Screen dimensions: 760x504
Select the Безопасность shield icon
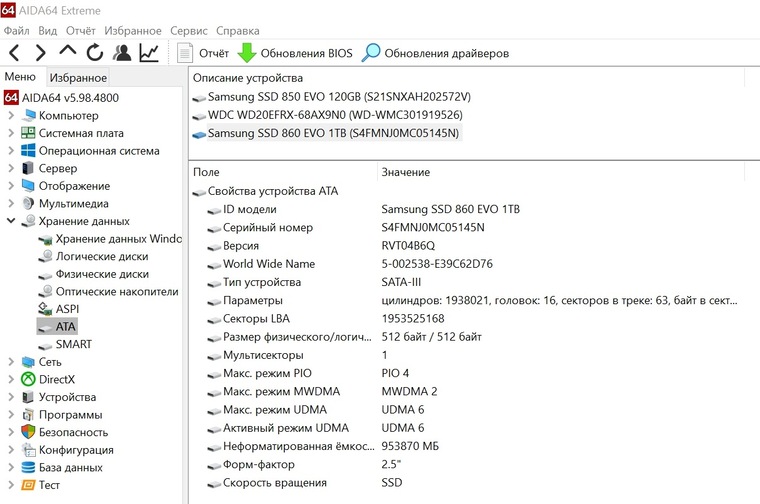click(28, 432)
